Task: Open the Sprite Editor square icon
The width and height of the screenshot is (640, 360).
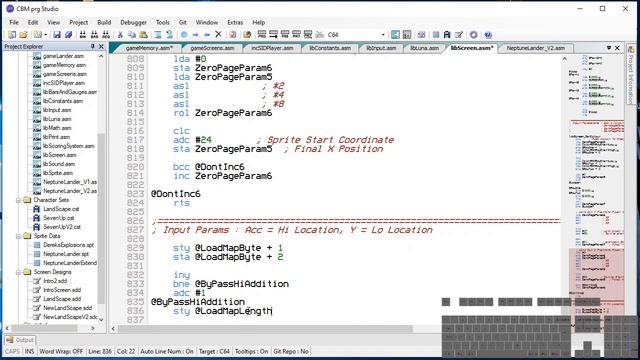Action: pyautogui.click(x=436, y=35)
